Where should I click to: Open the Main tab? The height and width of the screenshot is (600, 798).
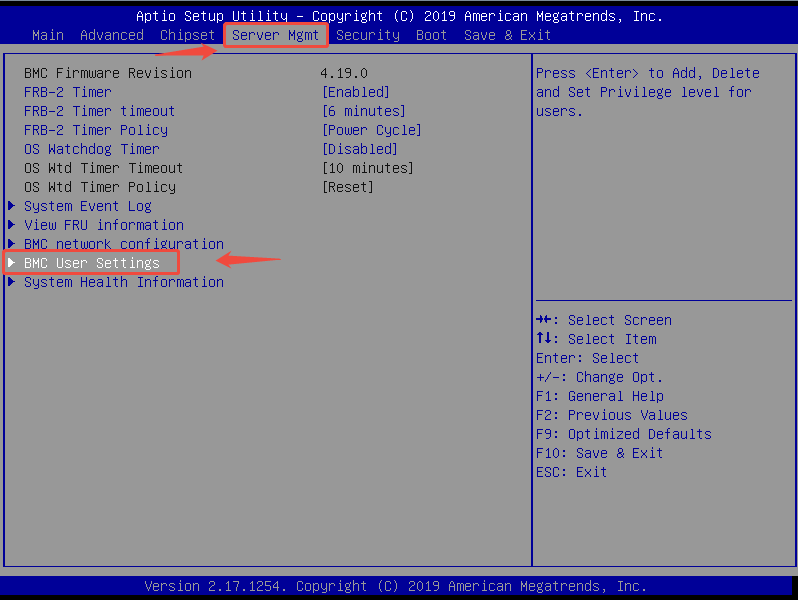48,35
